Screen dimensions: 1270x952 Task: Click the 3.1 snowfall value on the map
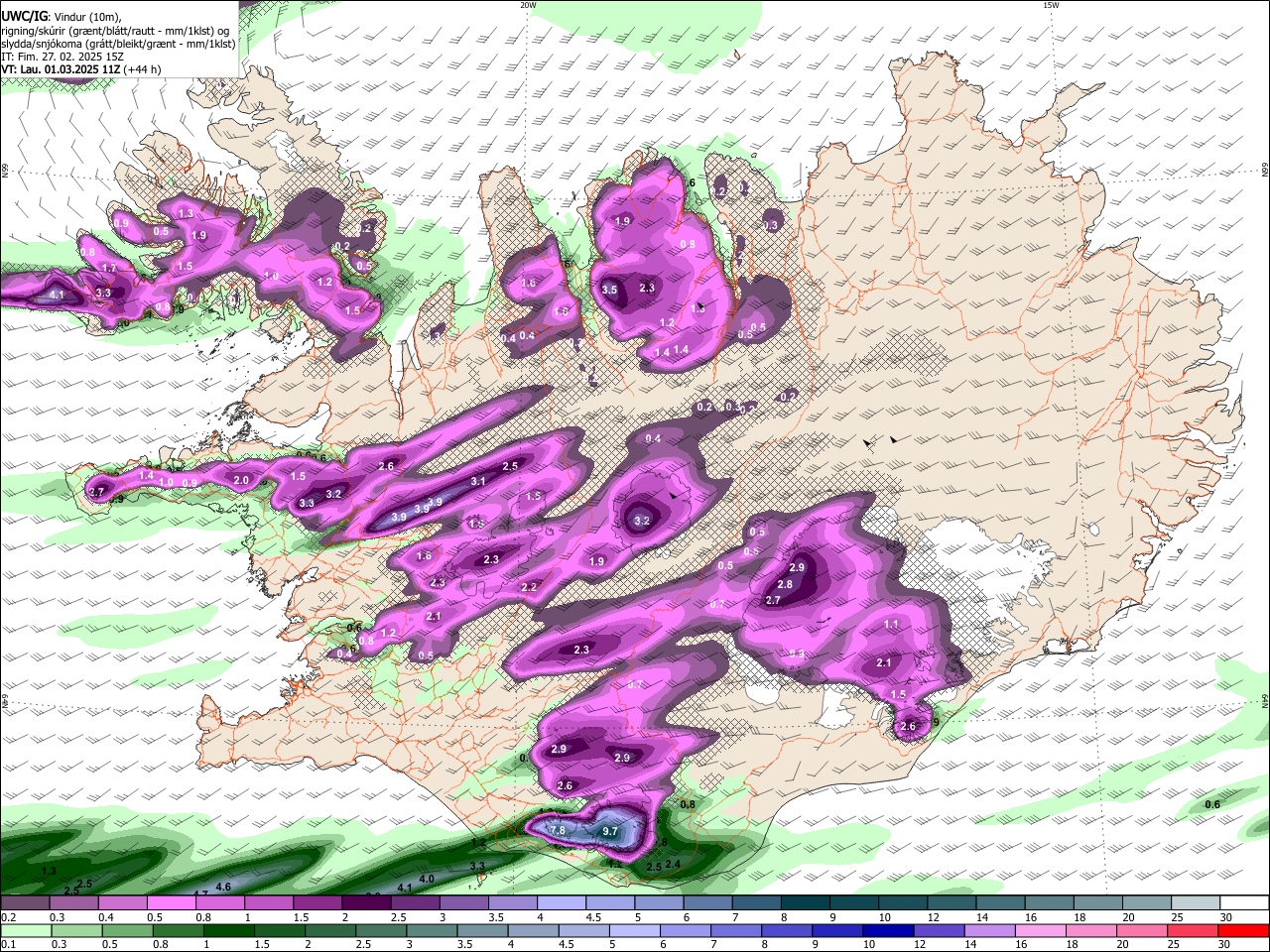478,481
